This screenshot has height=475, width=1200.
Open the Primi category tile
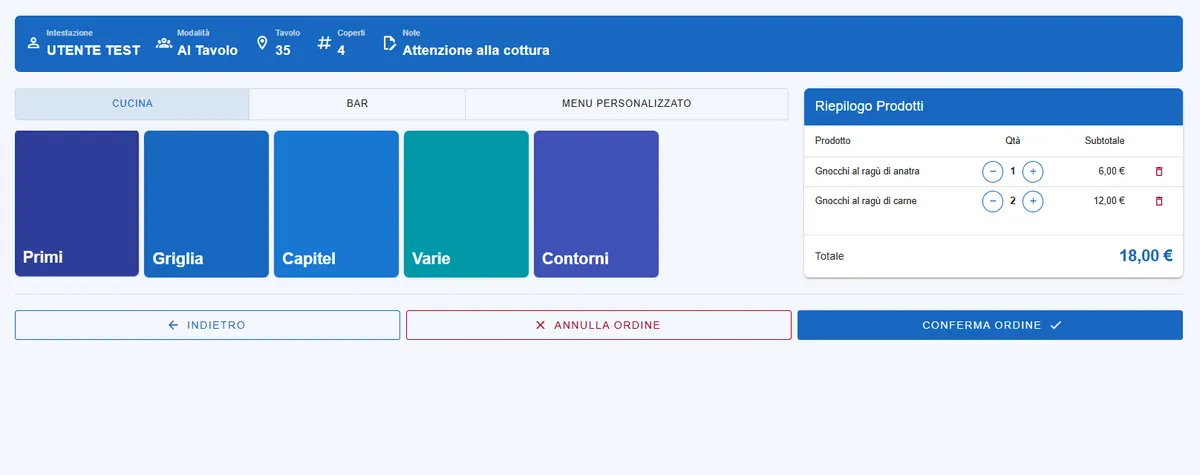(x=77, y=204)
